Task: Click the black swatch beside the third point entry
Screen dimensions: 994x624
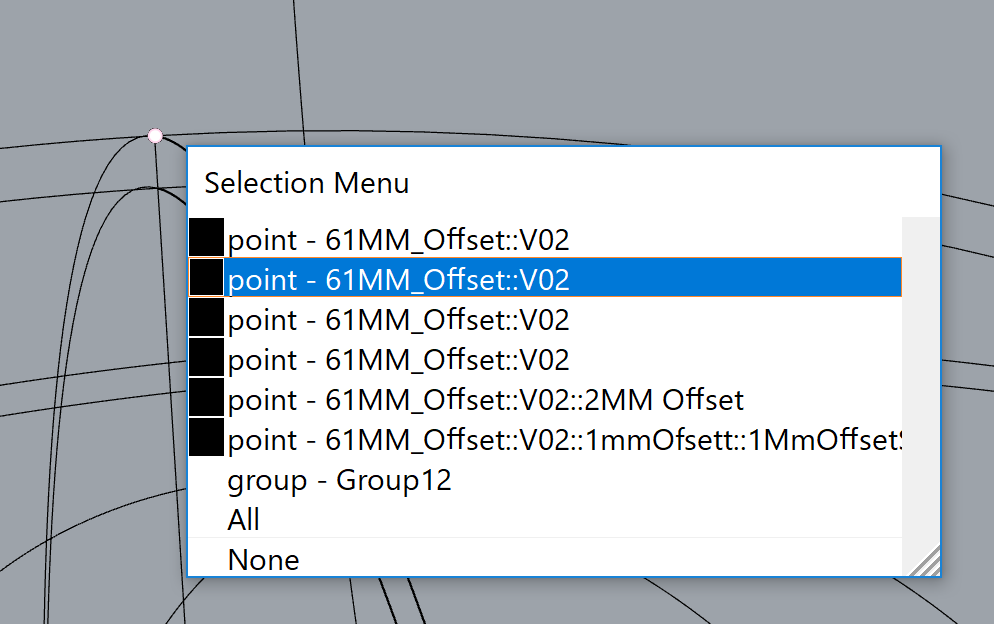Action: click(206, 318)
